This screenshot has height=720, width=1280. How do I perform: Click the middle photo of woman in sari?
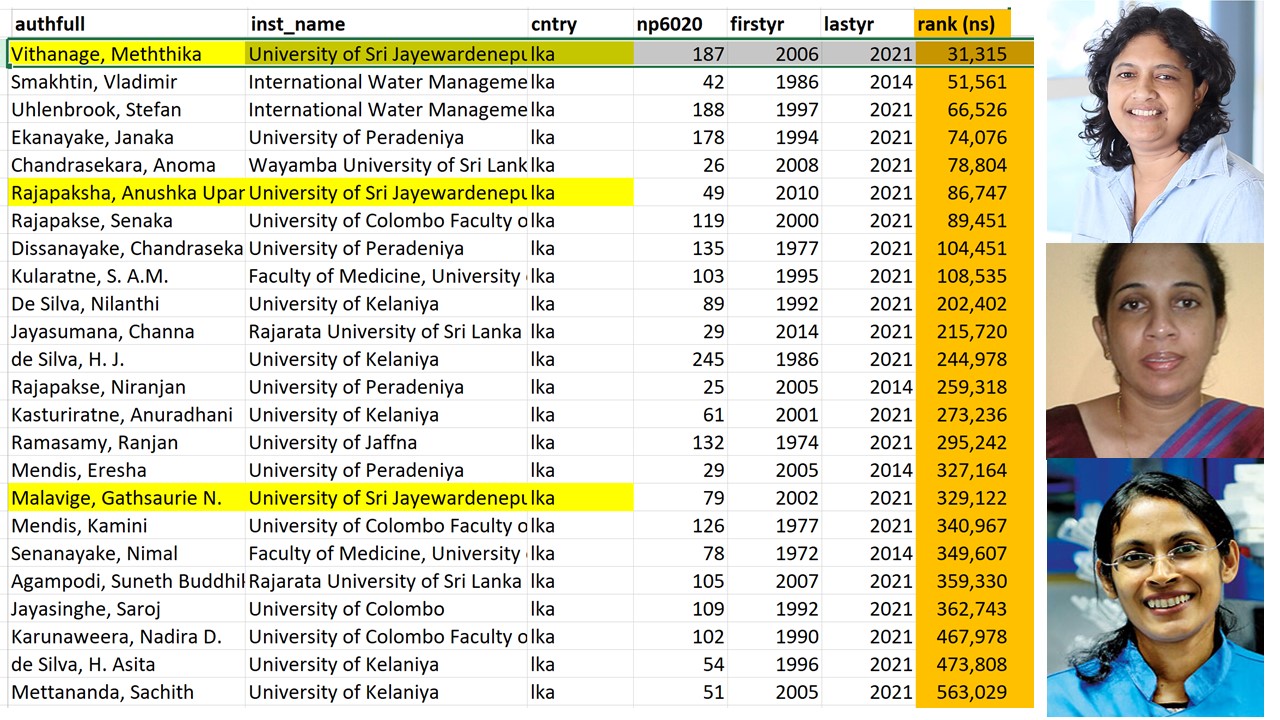(x=1155, y=350)
